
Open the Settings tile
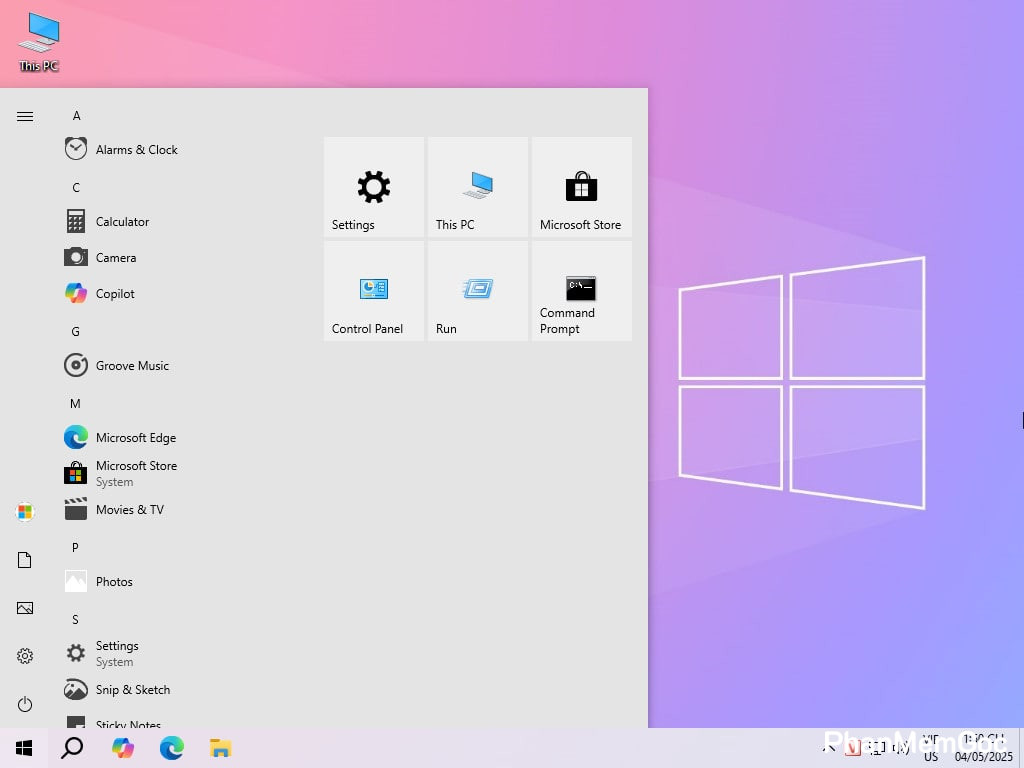tap(373, 187)
